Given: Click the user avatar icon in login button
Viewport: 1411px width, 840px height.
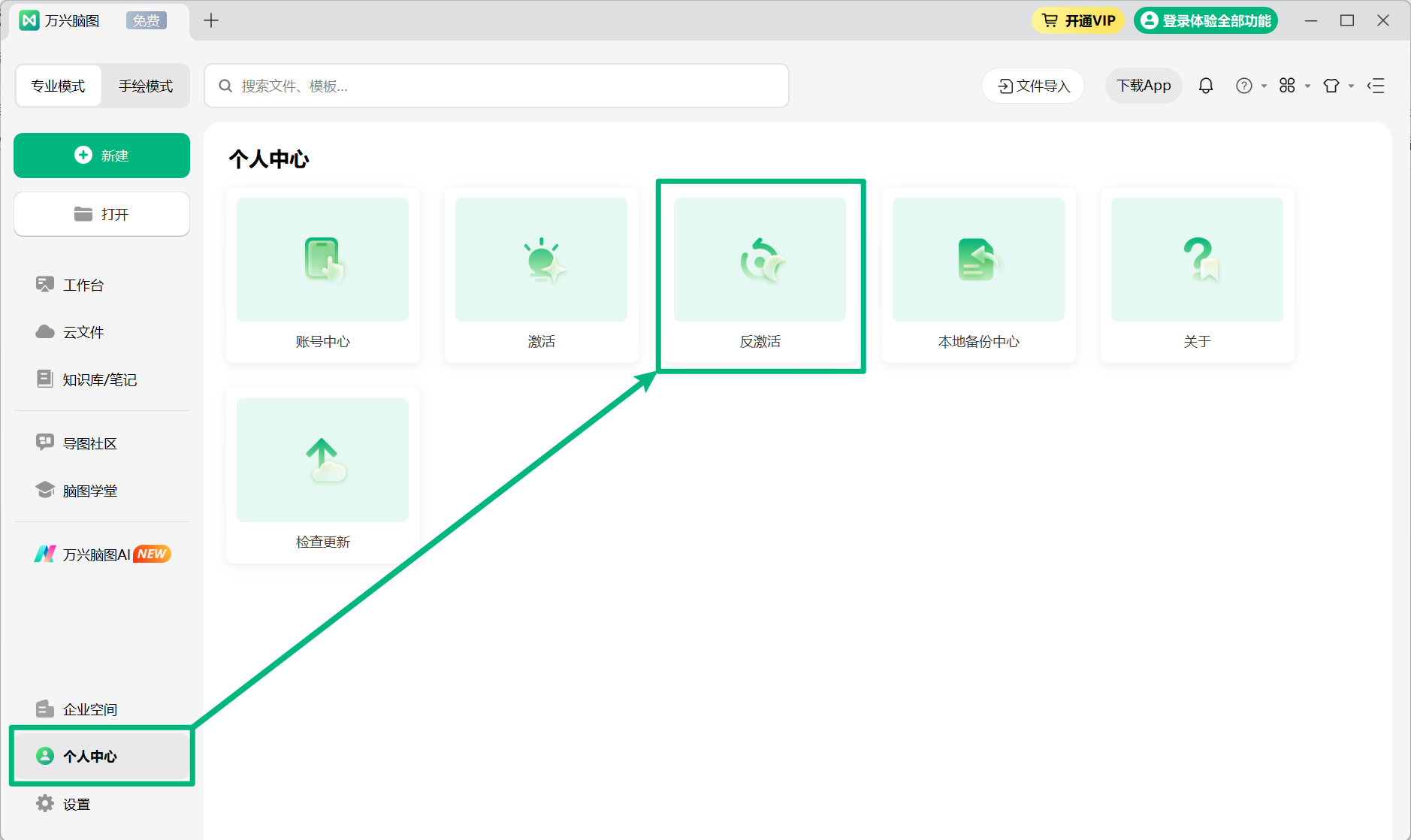Looking at the screenshot, I should [1149, 20].
